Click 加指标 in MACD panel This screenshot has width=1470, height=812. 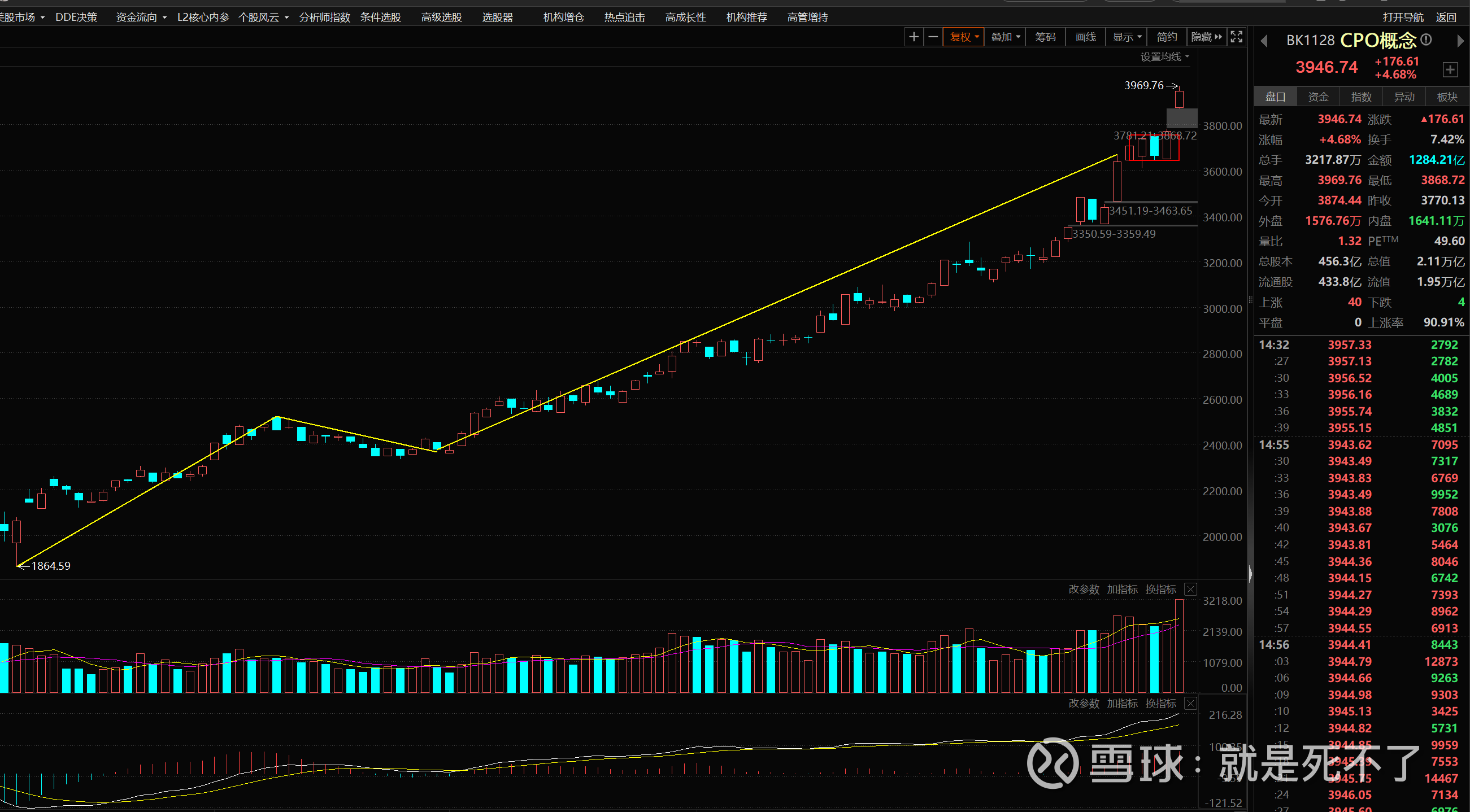point(1122,703)
